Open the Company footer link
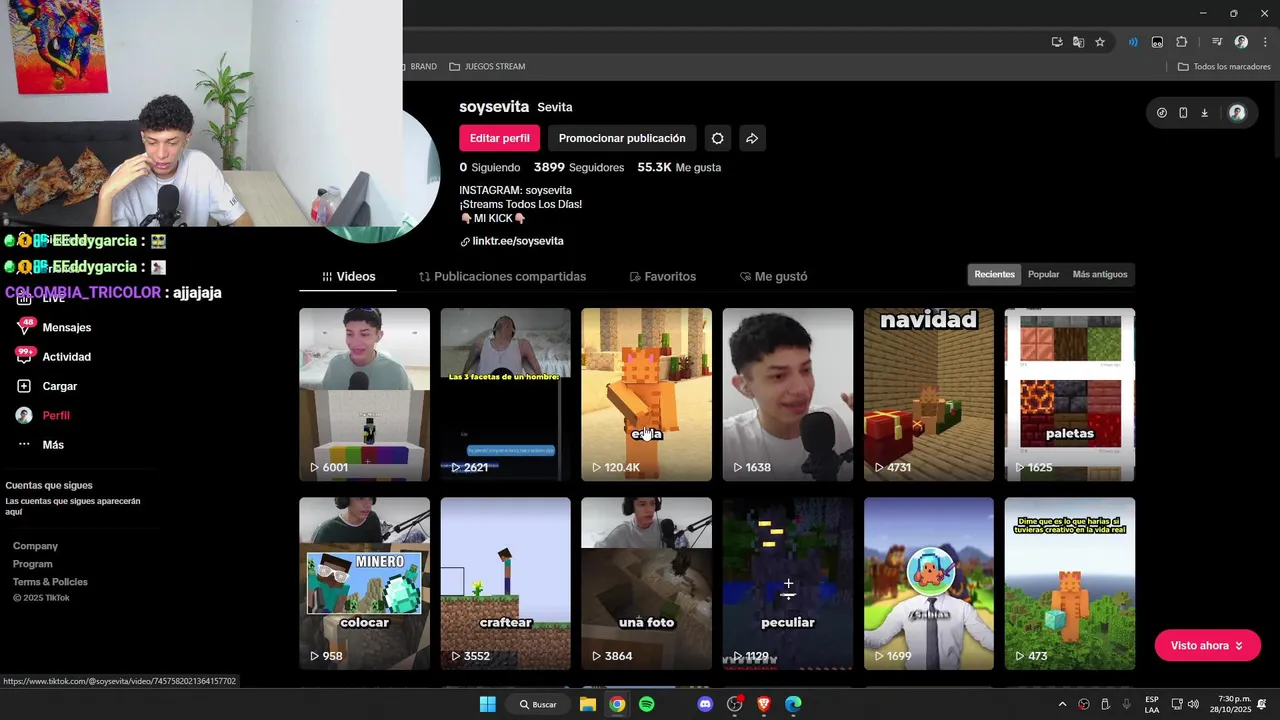This screenshot has width=1280, height=720. click(35, 546)
